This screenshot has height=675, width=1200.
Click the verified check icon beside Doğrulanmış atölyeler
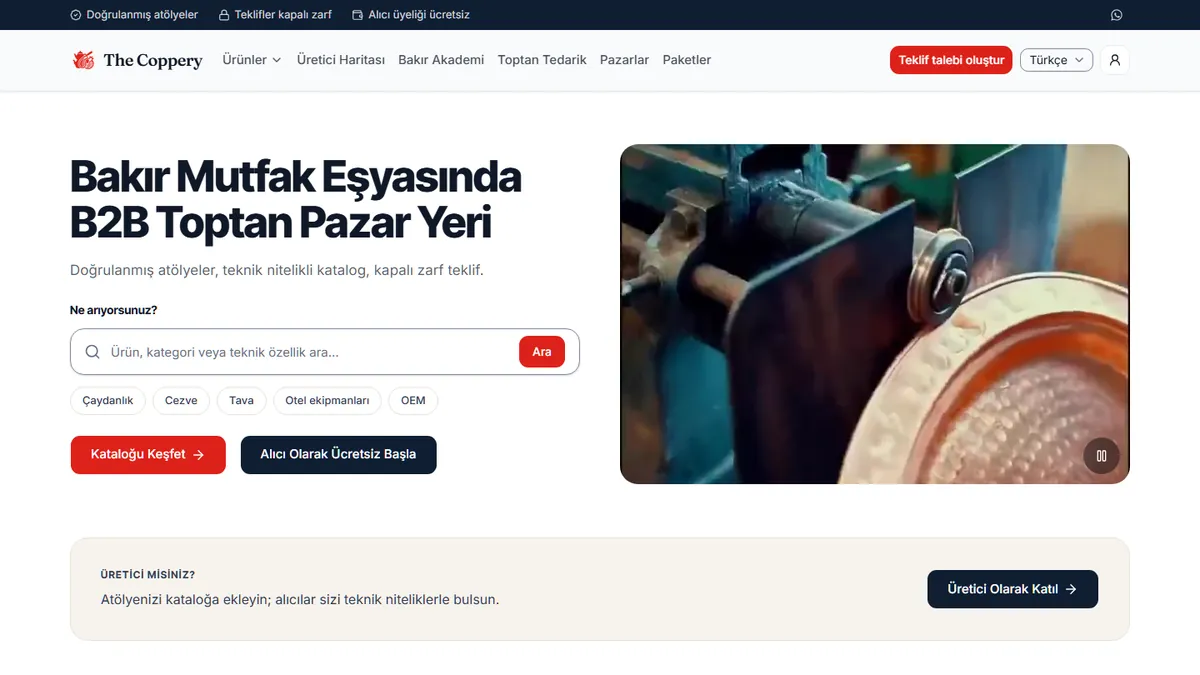(x=76, y=15)
